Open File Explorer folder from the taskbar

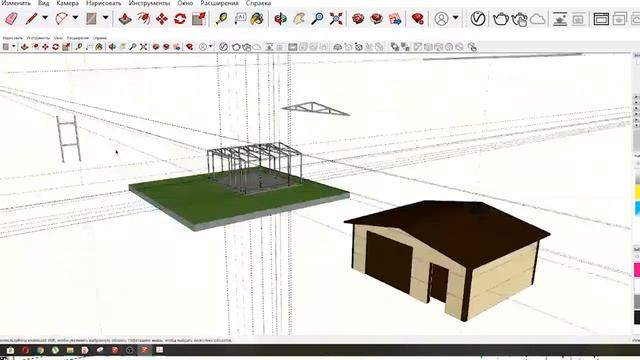(x=70, y=350)
